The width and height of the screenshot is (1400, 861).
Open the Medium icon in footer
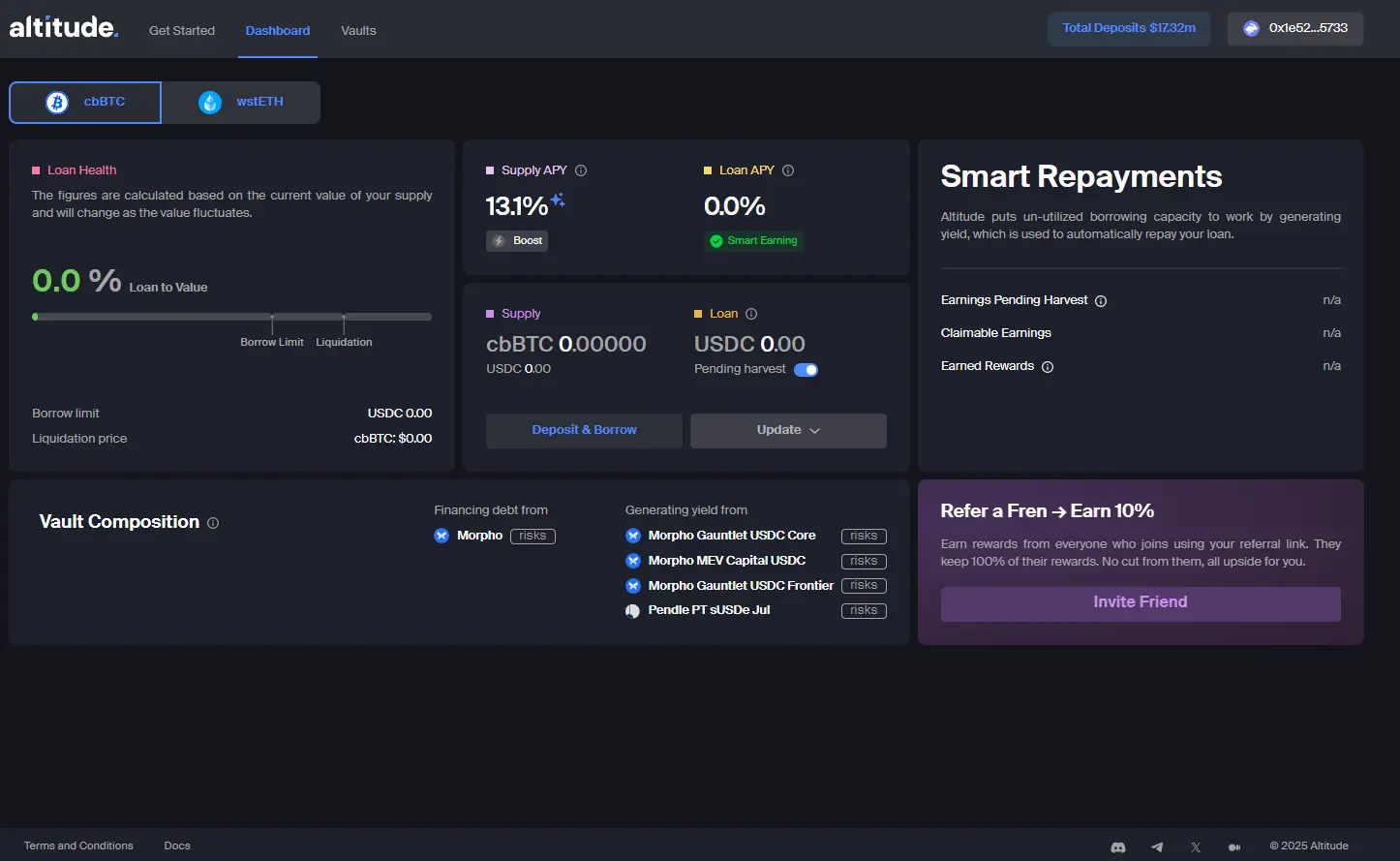coord(1234,847)
